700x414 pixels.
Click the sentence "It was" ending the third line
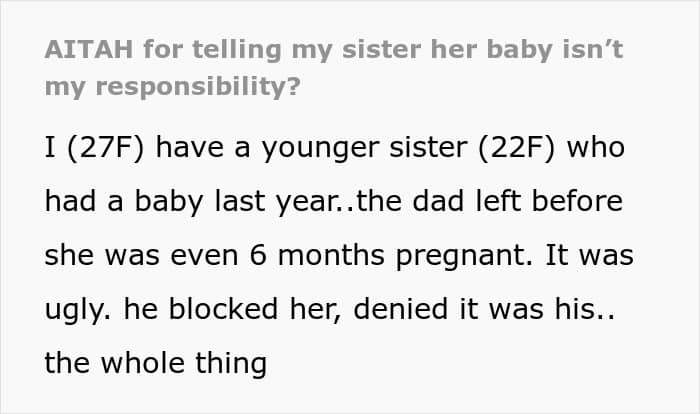pos(597,255)
